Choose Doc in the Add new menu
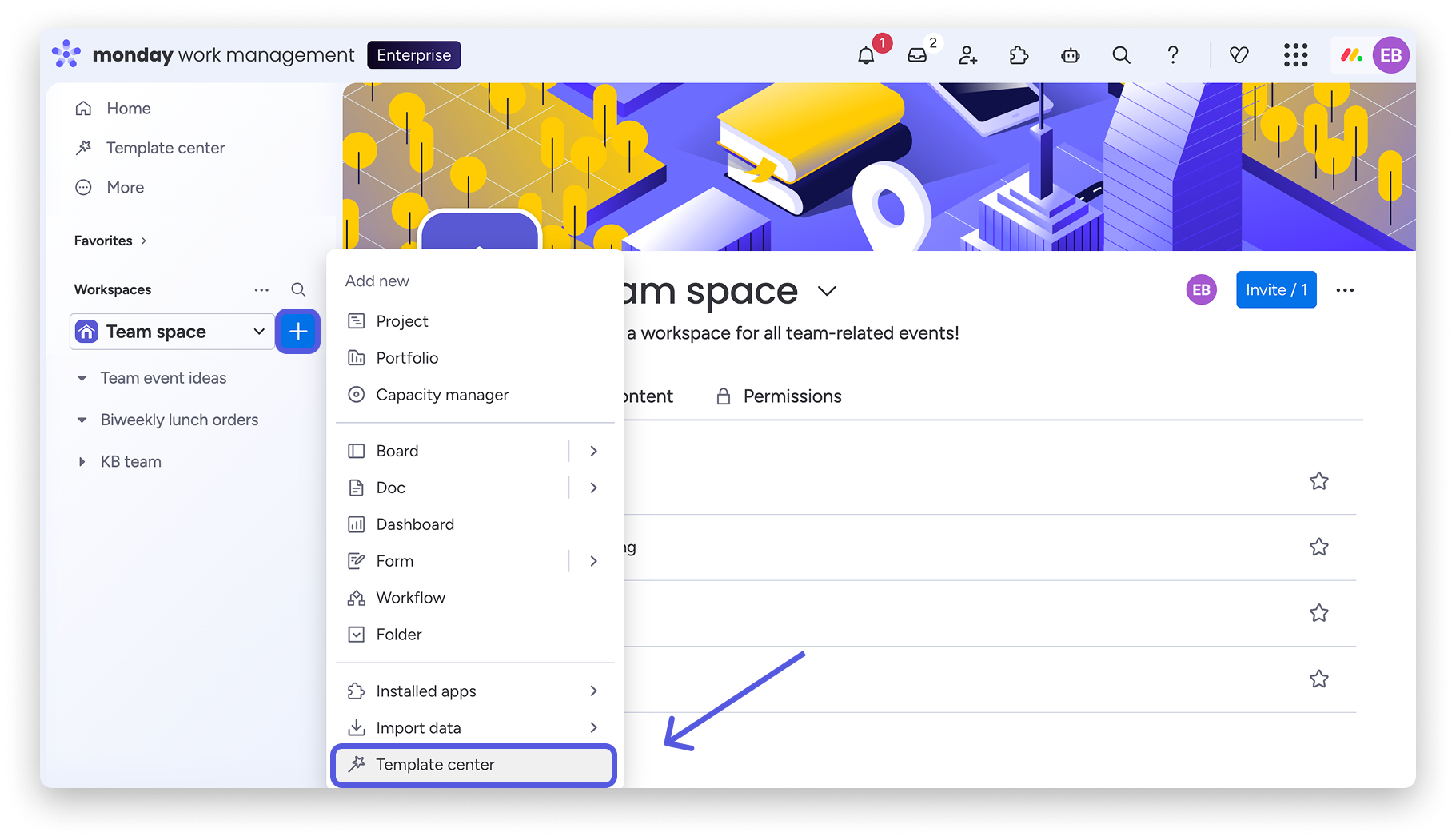The width and height of the screenshot is (1456, 840). [453, 488]
